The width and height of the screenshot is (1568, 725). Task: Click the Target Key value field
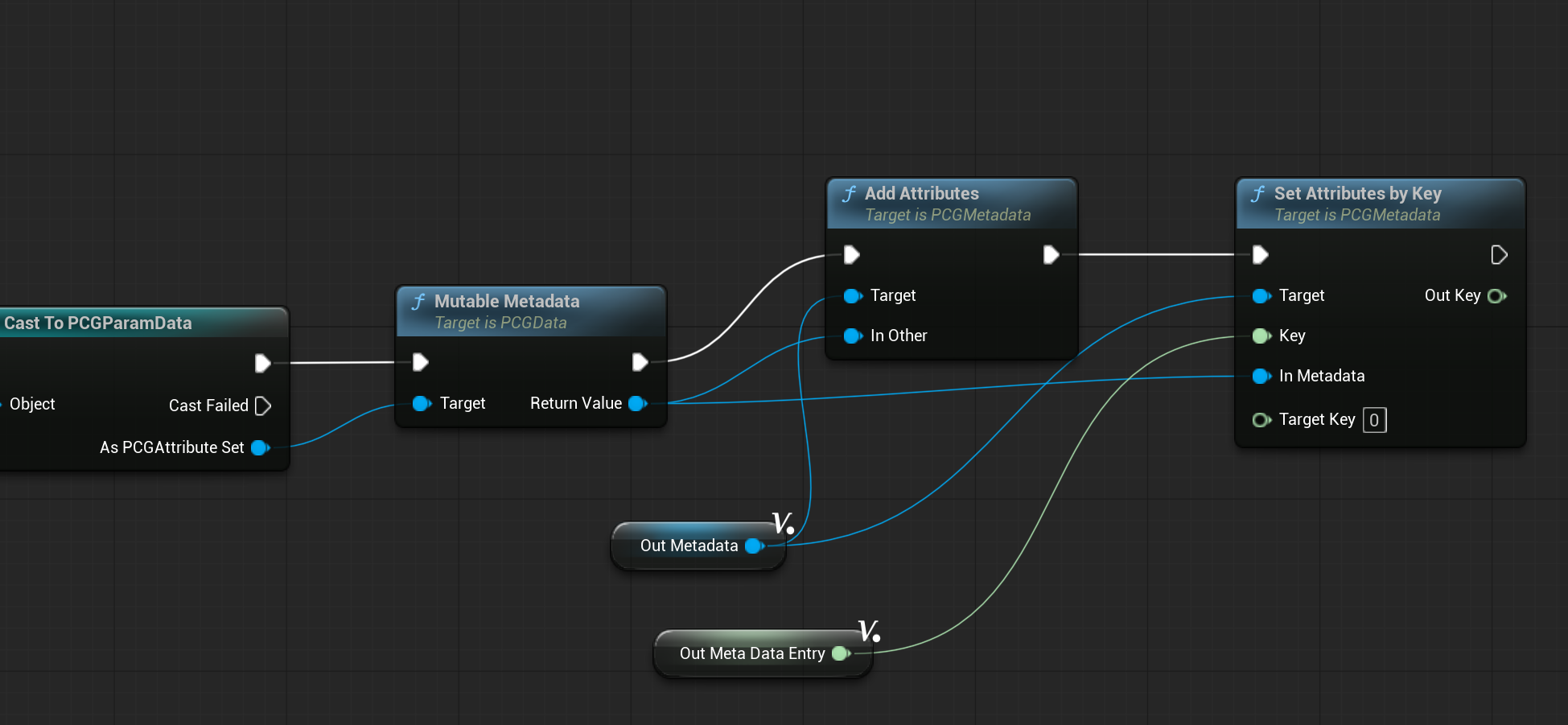(x=1374, y=420)
